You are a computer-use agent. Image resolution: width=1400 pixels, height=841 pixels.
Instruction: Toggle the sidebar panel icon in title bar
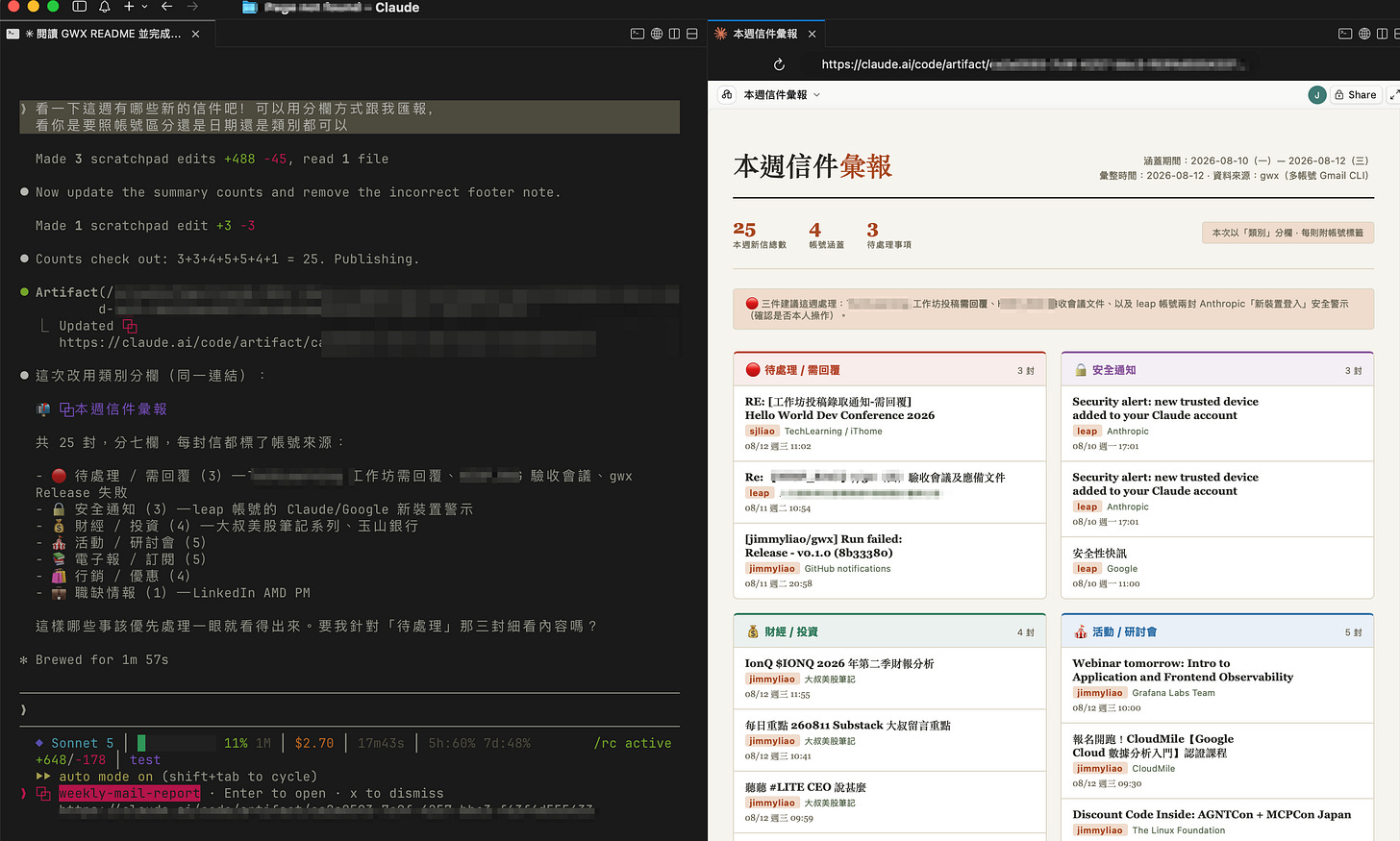(x=80, y=7)
